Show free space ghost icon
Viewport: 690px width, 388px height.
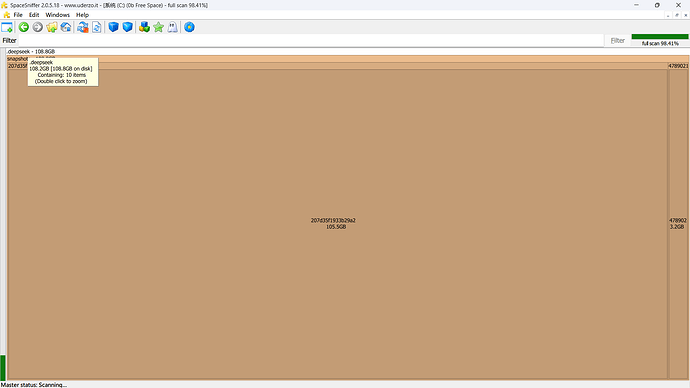(172, 27)
